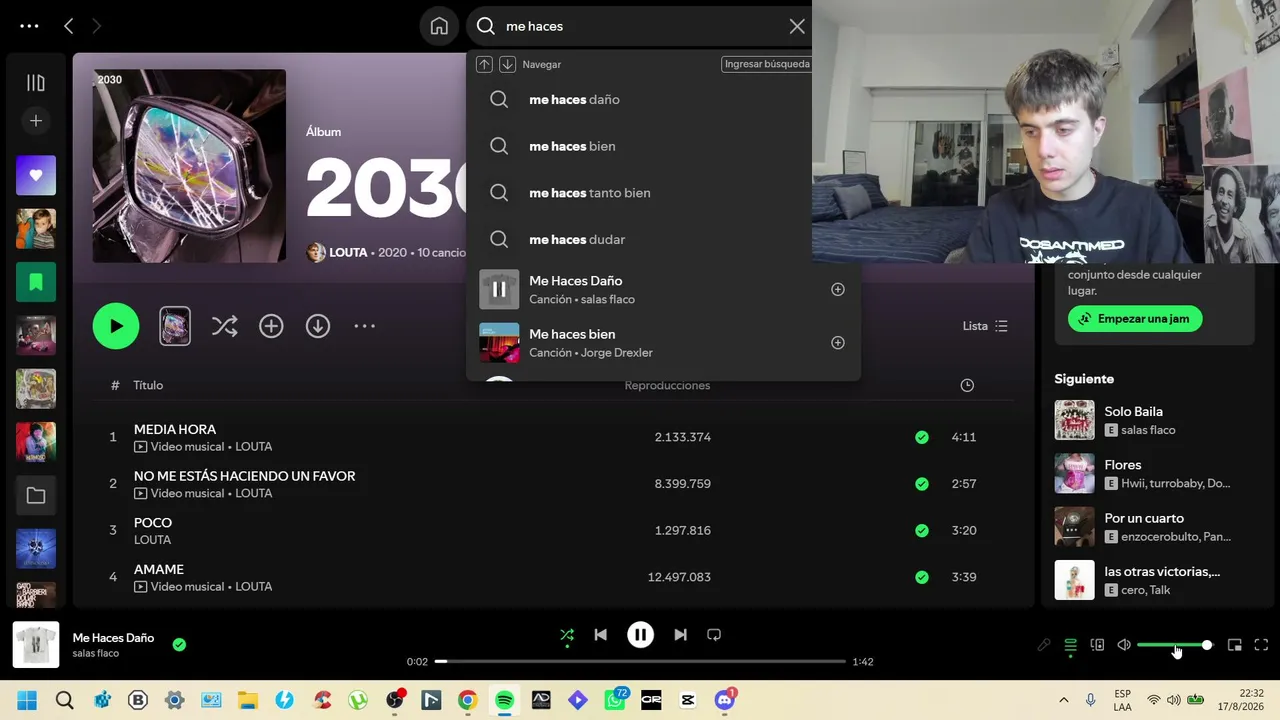Open LOUTA artist page link
The height and width of the screenshot is (720, 1280).
[348, 252]
